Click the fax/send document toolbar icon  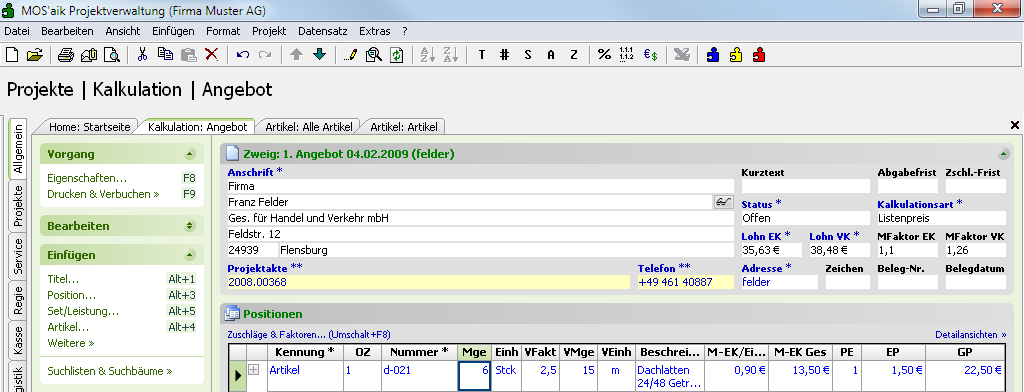(x=89, y=55)
